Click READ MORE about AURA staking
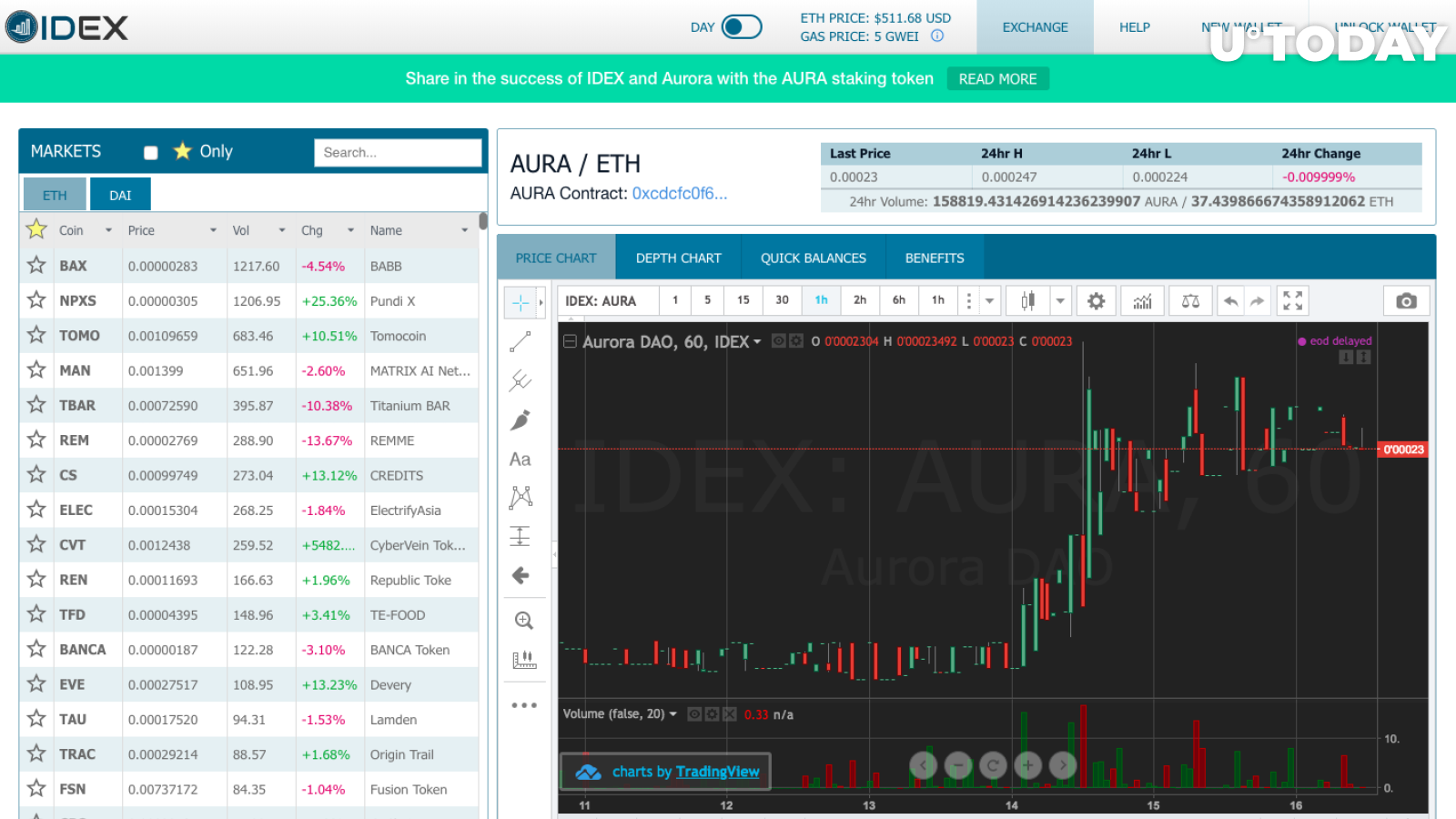1456x819 pixels. 998,79
